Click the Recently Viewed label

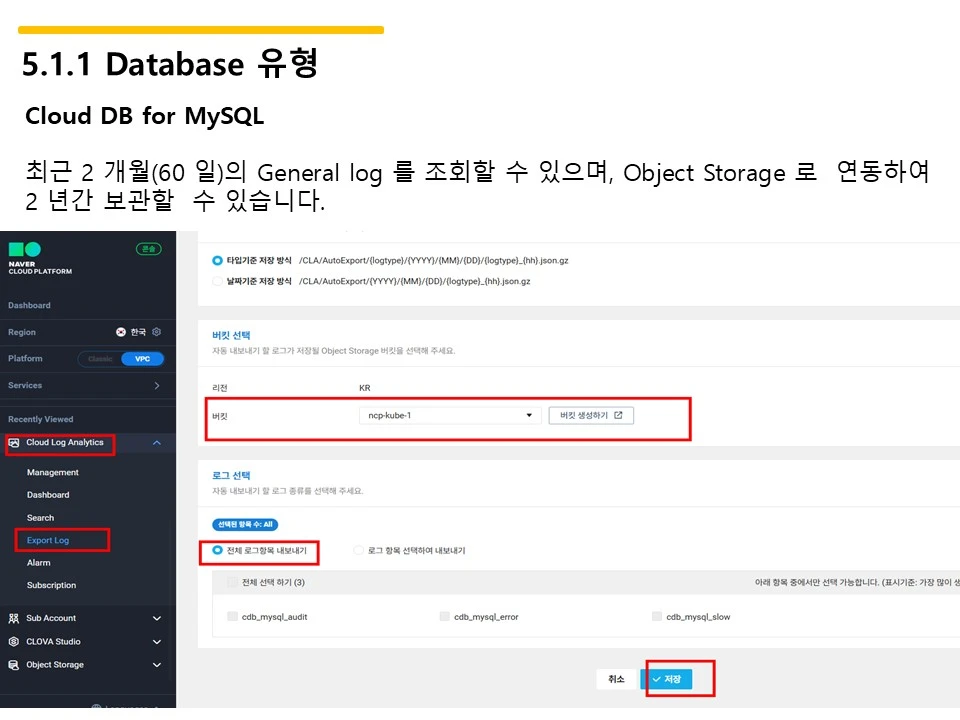coord(40,419)
